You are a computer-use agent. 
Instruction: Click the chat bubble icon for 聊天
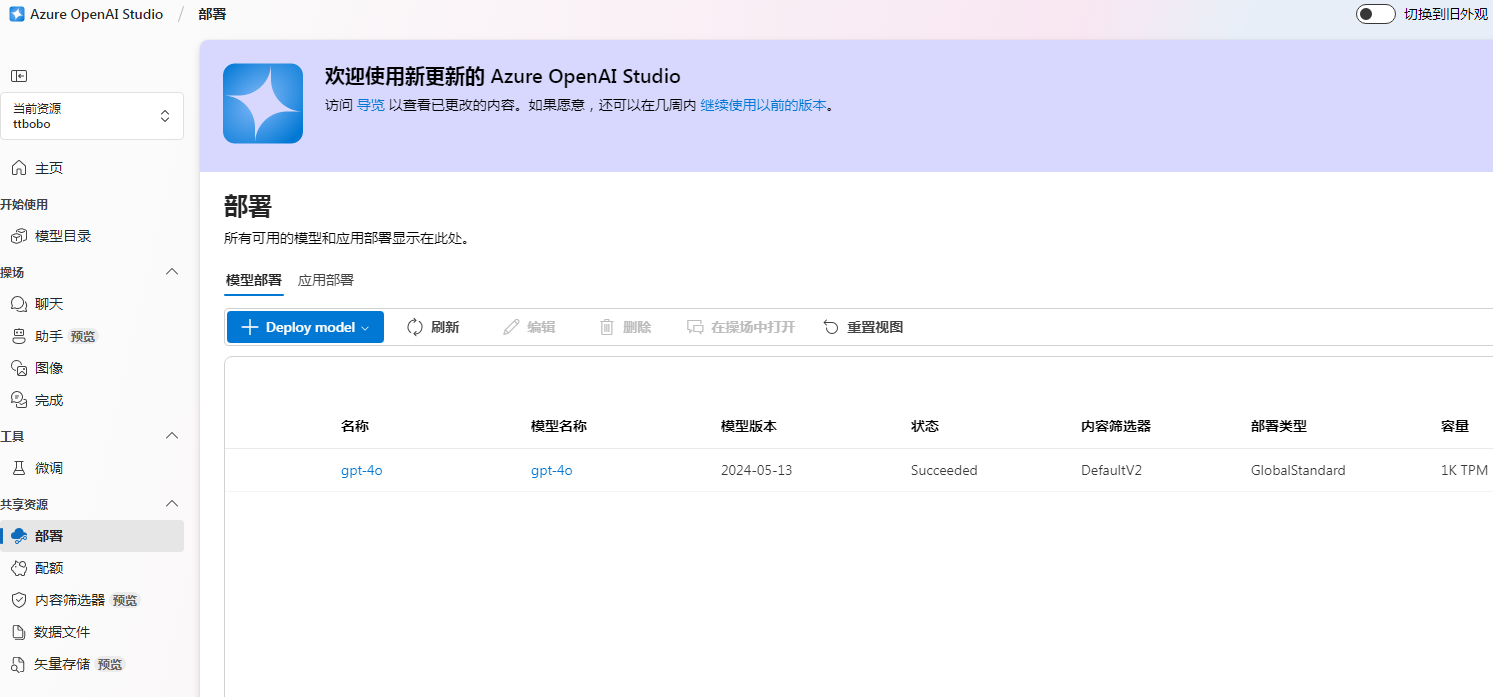pos(19,304)
